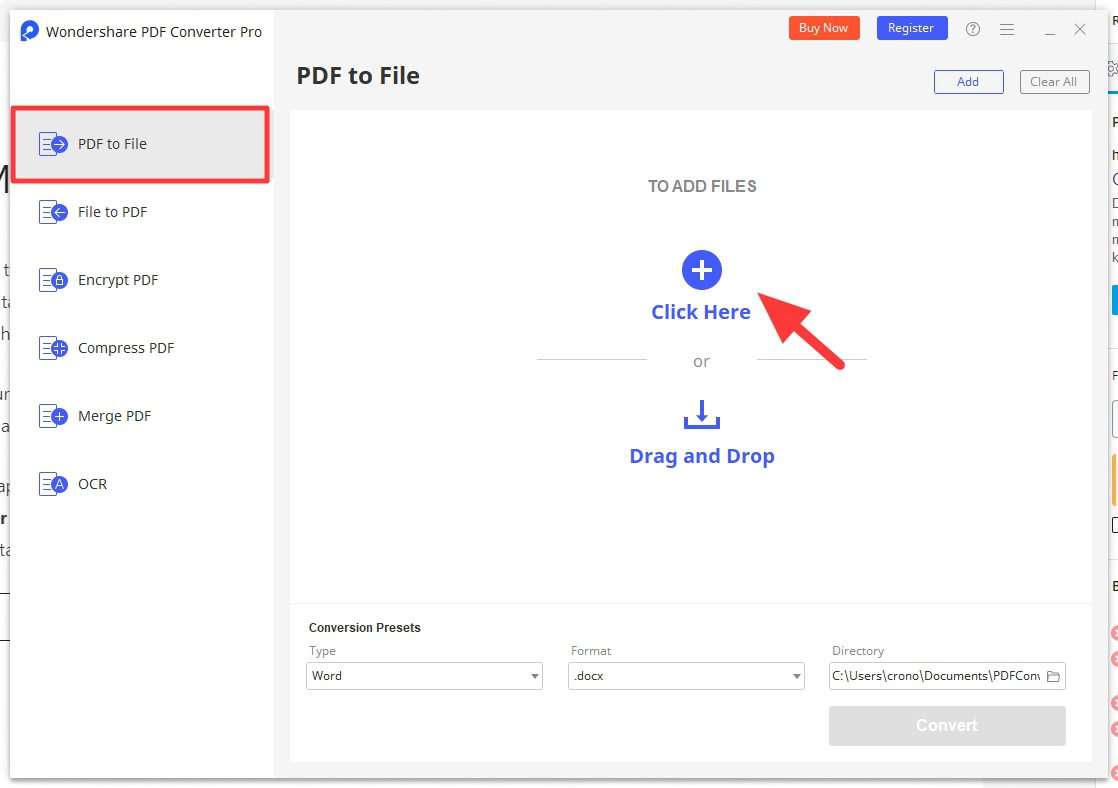Open the help icon in the title bar
1118x788 pixels.
click(x=972, y=28)
